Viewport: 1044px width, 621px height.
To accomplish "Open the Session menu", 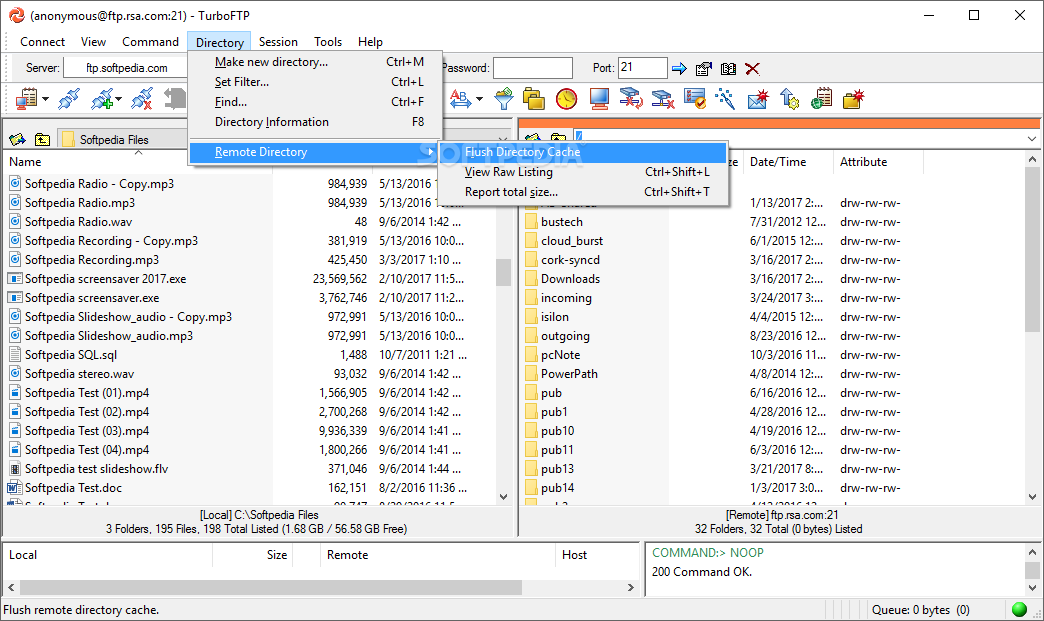I will (278, 41).
